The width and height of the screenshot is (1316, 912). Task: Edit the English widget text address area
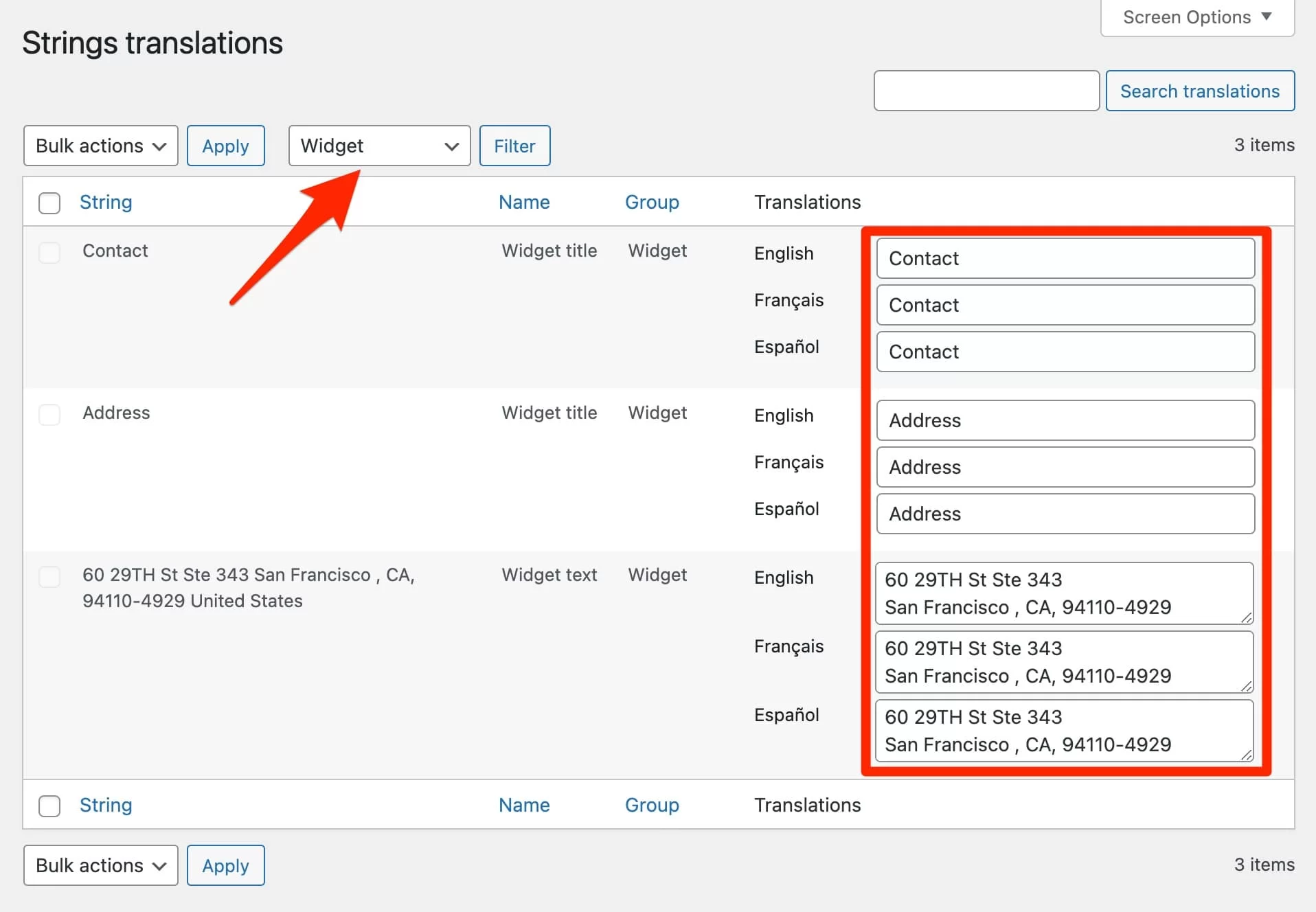click(1065, 593)
